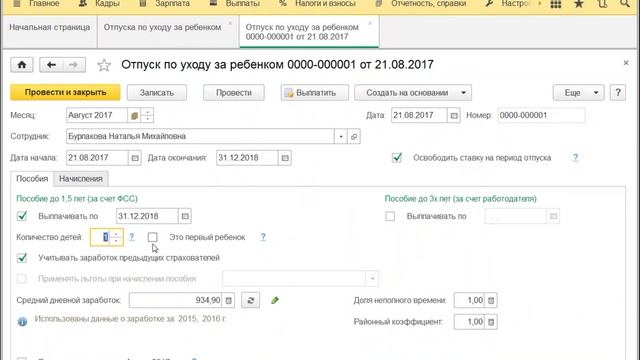Click Выплатить button

(315, 93)
